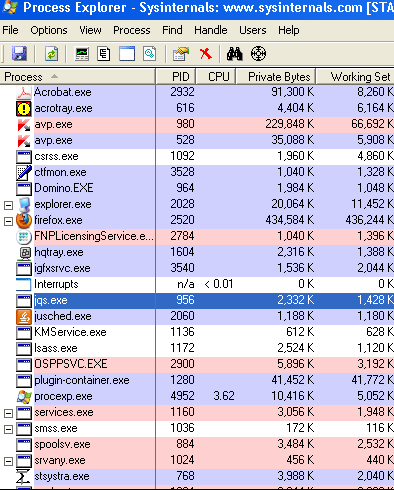The height and width of the screenshot is (490, 394).
Task: Open the Help menu
Action: [x=289, y=30]
